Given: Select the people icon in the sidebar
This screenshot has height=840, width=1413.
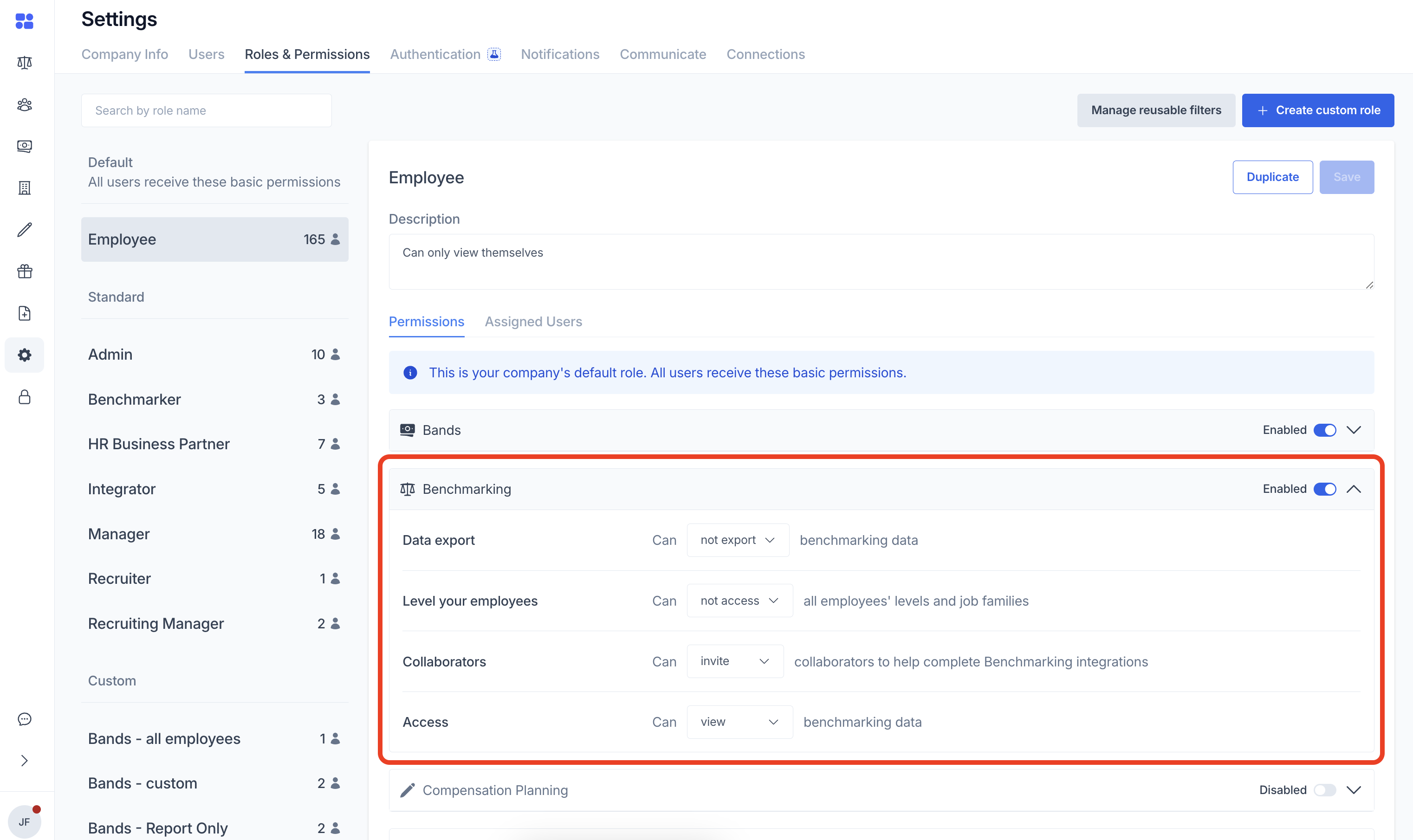Looking at the screenshot, I should tap(24, 105).
